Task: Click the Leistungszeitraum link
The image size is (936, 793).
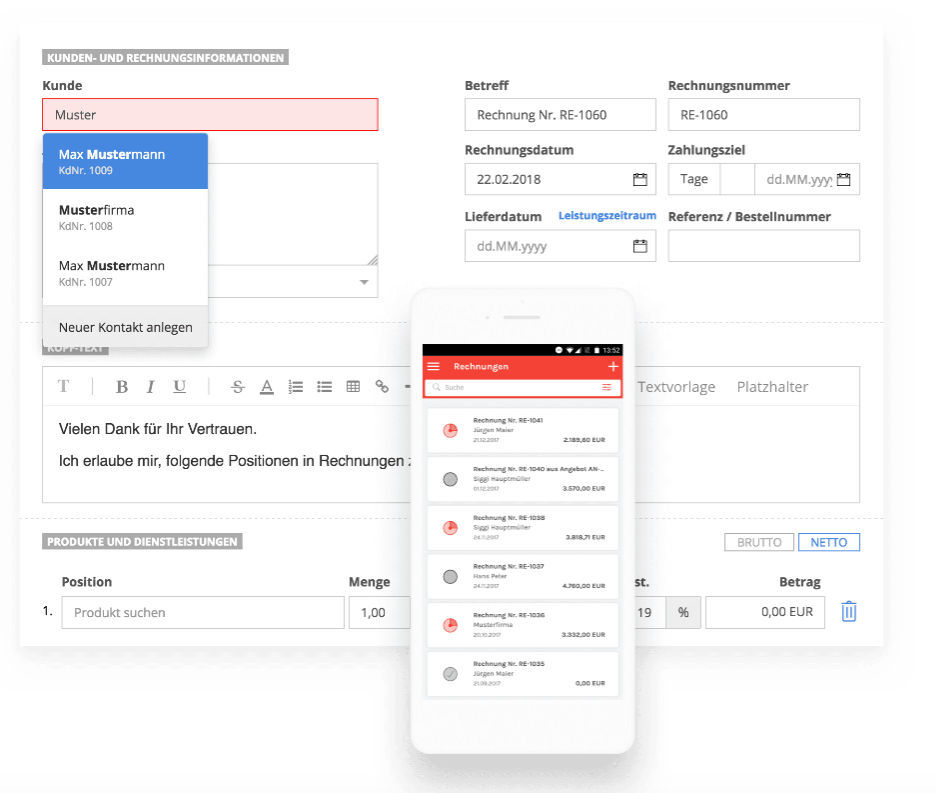Action: tap(607, 216)
